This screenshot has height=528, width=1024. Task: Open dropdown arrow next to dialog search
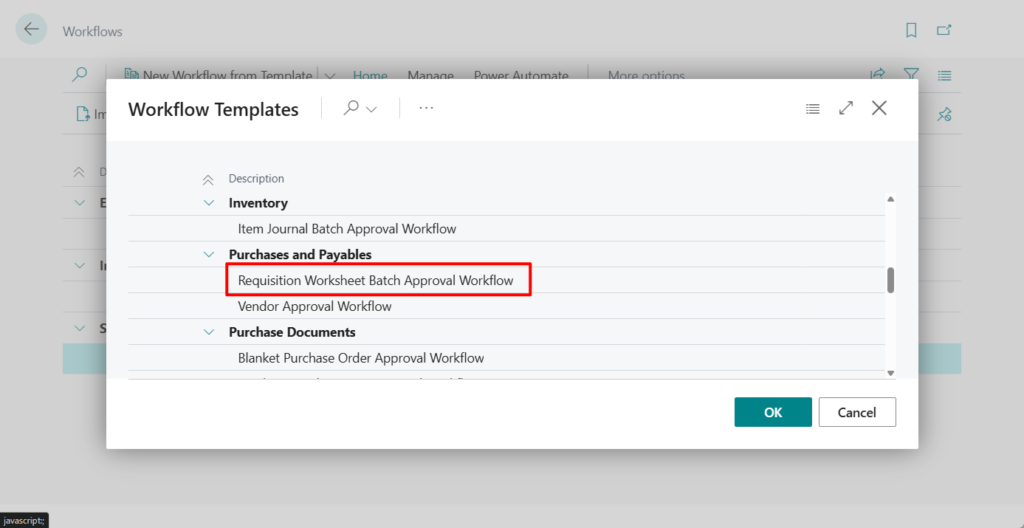[372, 109]
